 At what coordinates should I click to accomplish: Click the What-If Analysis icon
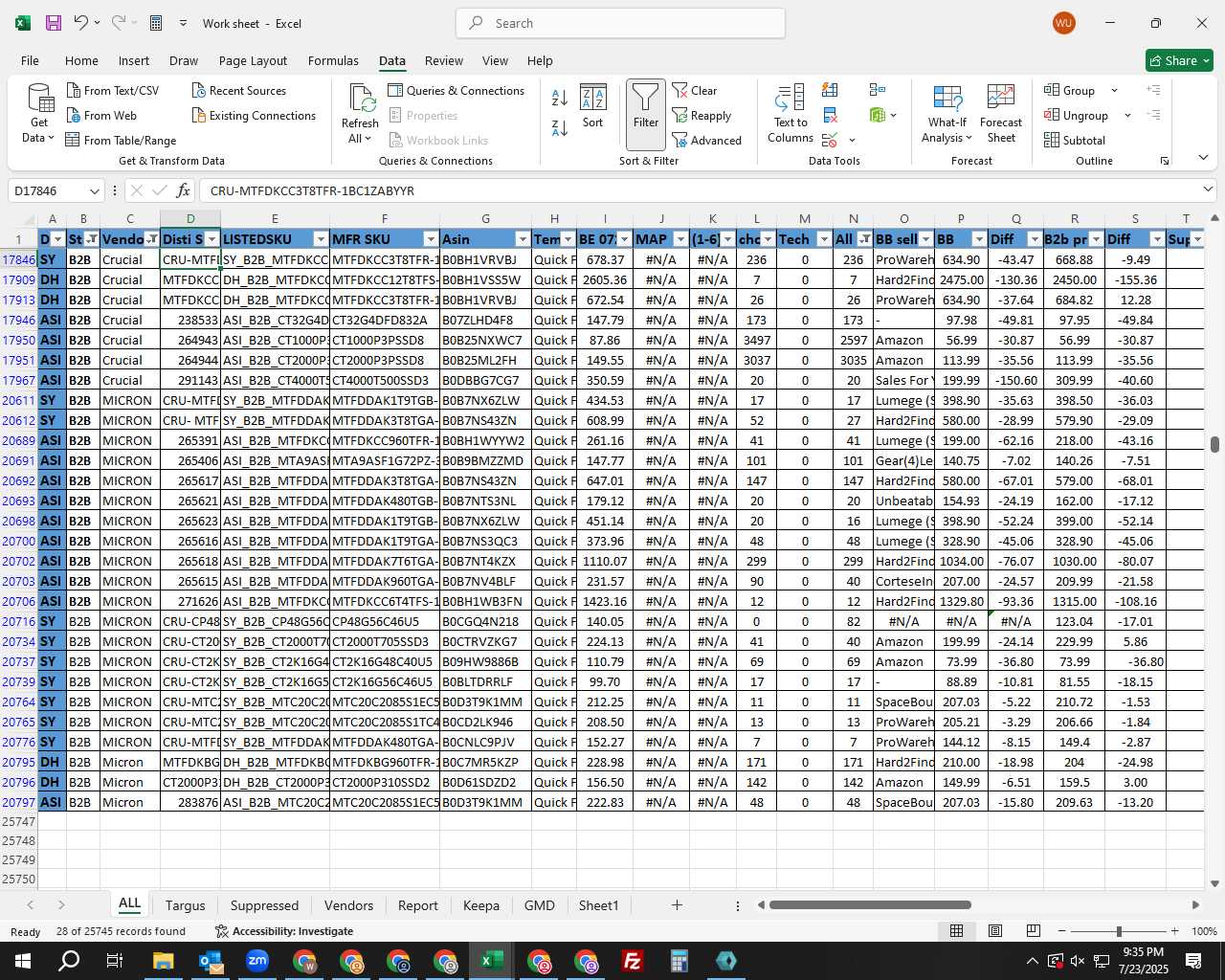point(947,100)
